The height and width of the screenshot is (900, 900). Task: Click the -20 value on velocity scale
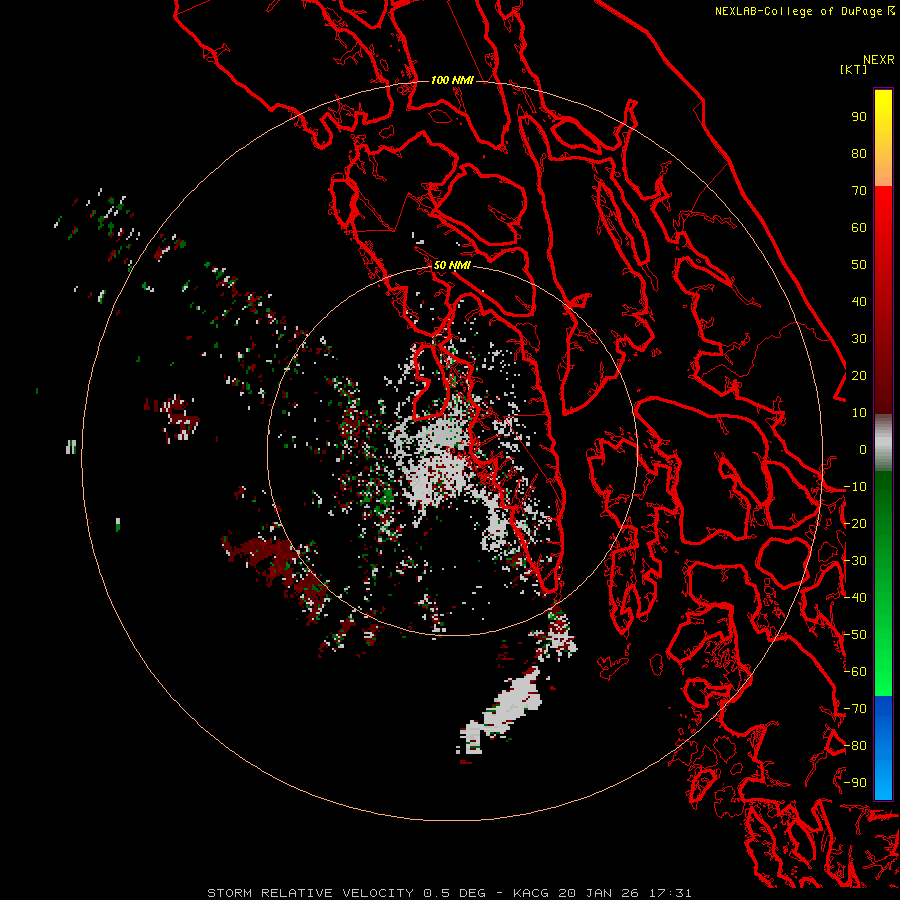point(855,524)
